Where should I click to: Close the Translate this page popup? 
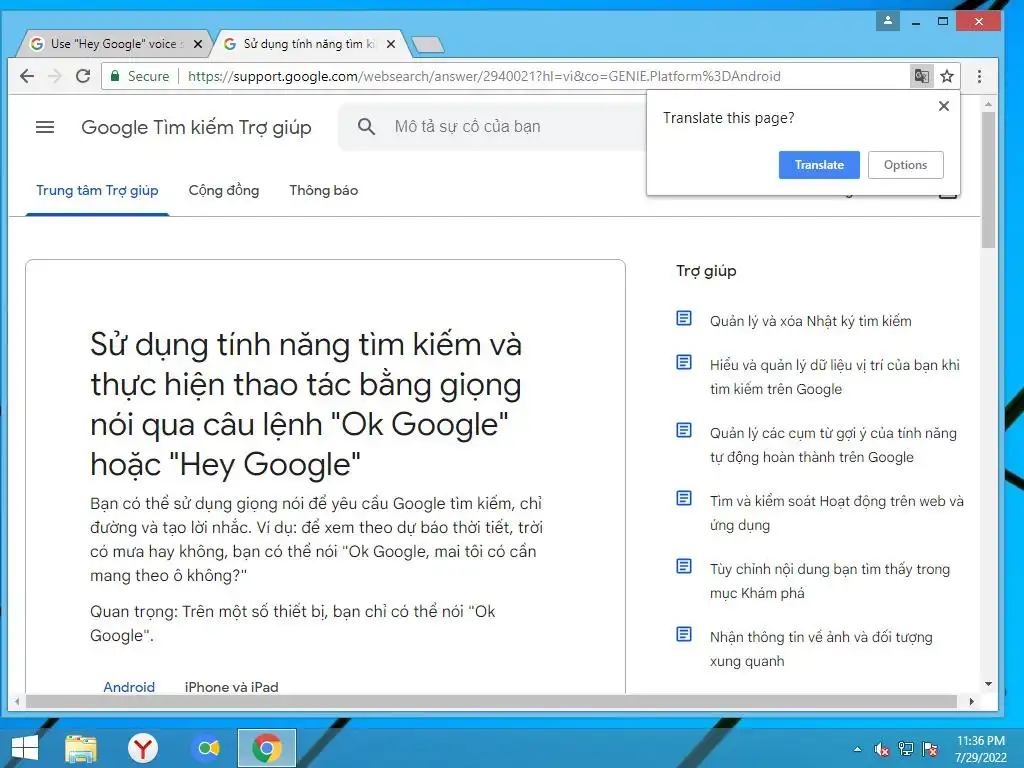pos(944,106)
